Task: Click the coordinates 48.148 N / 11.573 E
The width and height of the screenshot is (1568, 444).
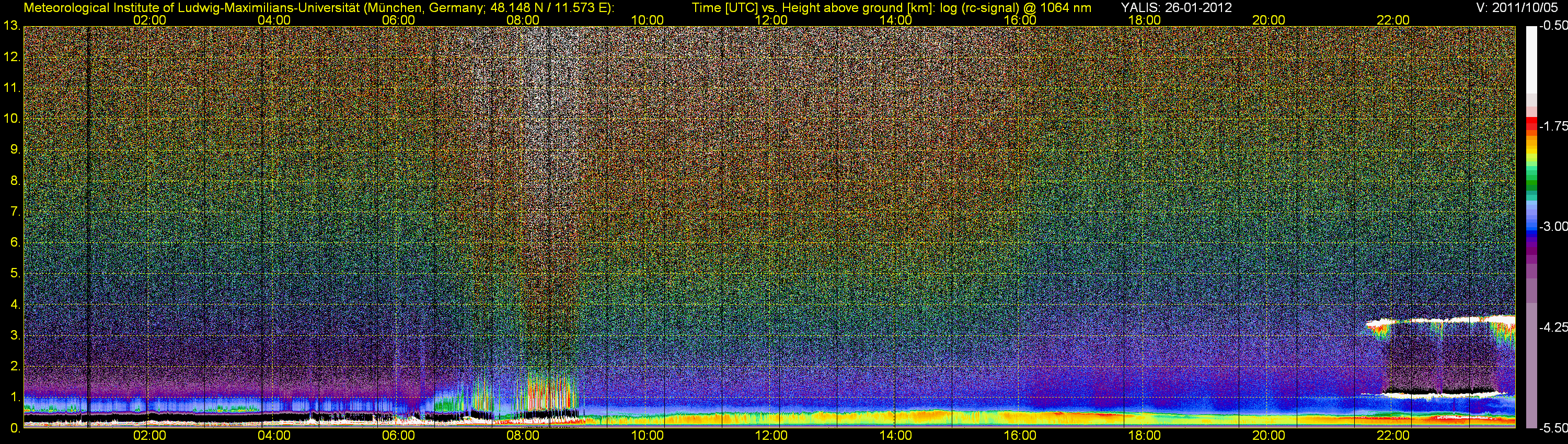Action: [x=550, y=8]
